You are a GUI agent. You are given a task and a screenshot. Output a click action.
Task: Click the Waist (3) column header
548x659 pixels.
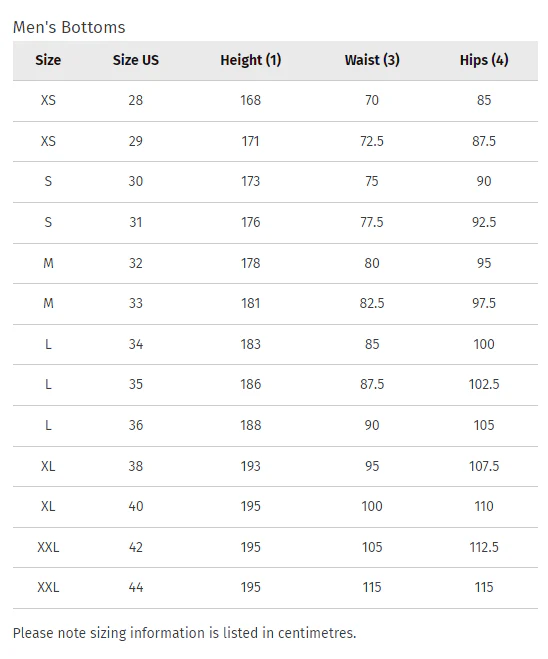coord(372,60)
